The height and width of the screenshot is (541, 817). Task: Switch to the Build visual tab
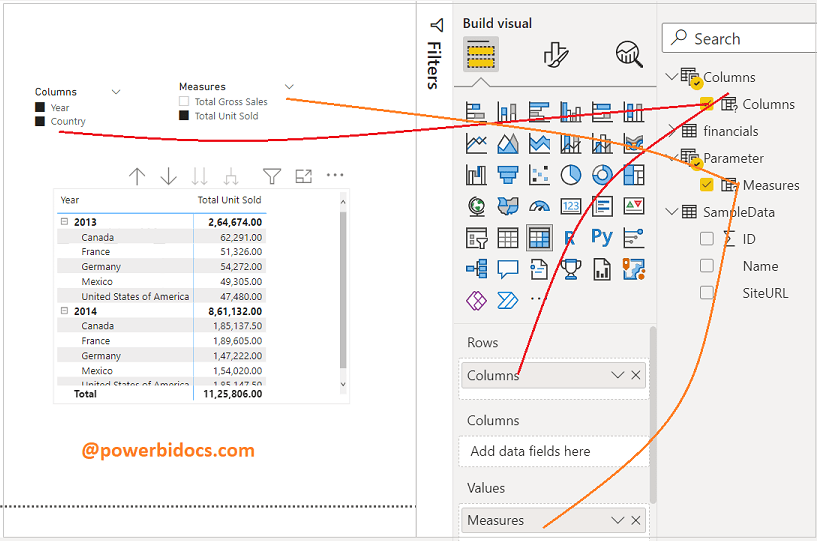480,54
